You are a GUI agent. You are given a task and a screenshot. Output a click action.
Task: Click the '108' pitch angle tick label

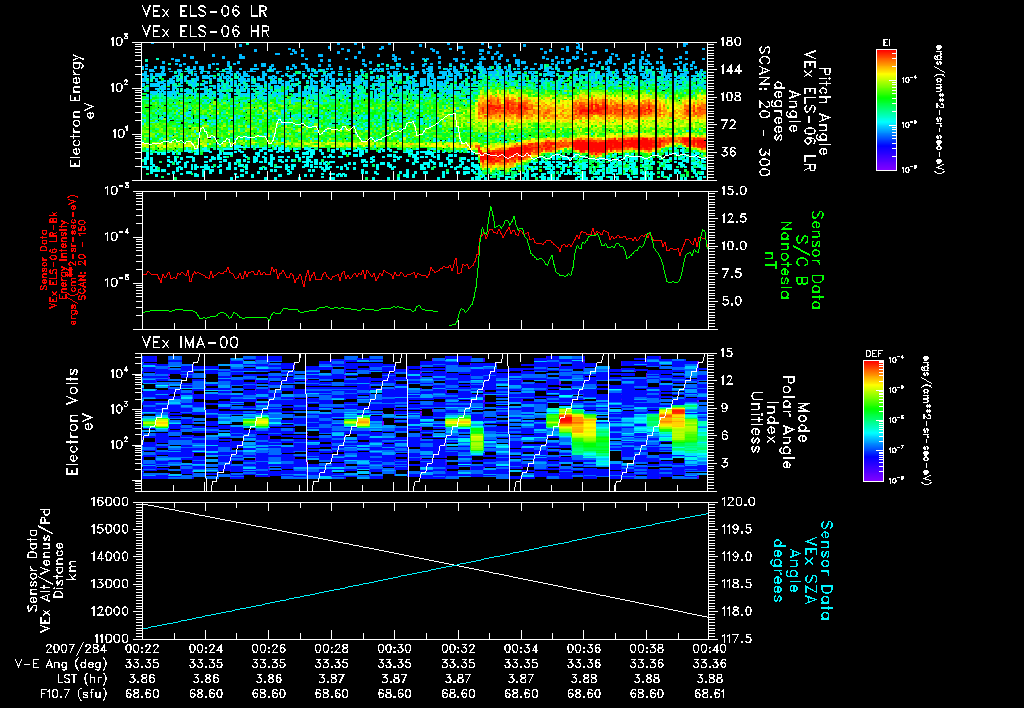(x=730, y=97)
